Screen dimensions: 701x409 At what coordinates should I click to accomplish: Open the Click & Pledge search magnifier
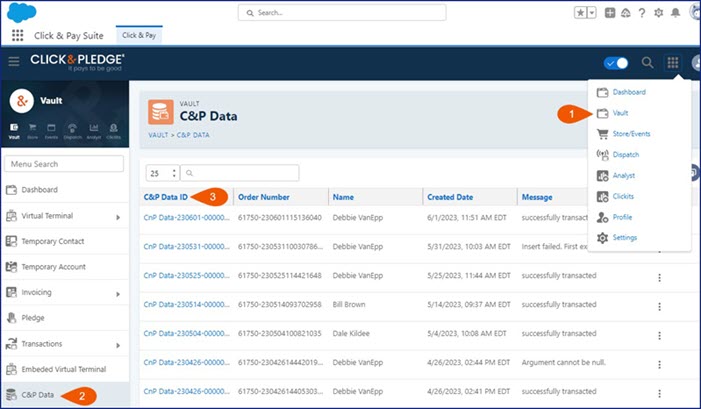(x=647, y=63)
